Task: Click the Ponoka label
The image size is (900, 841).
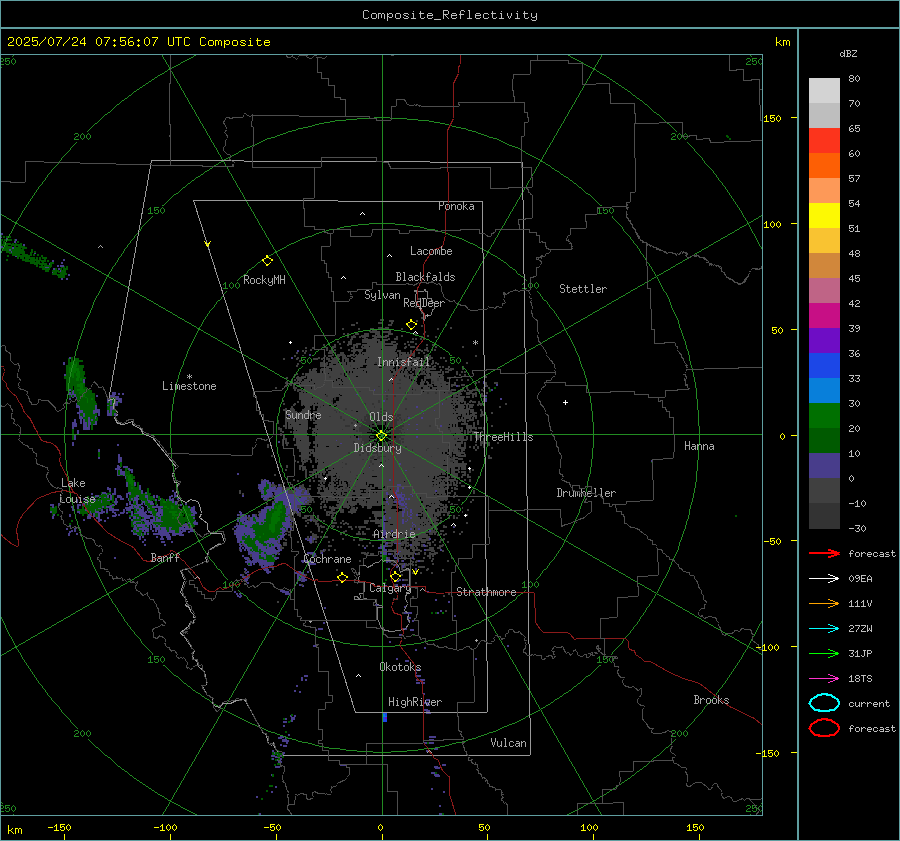Action: (x=456, y=206)
